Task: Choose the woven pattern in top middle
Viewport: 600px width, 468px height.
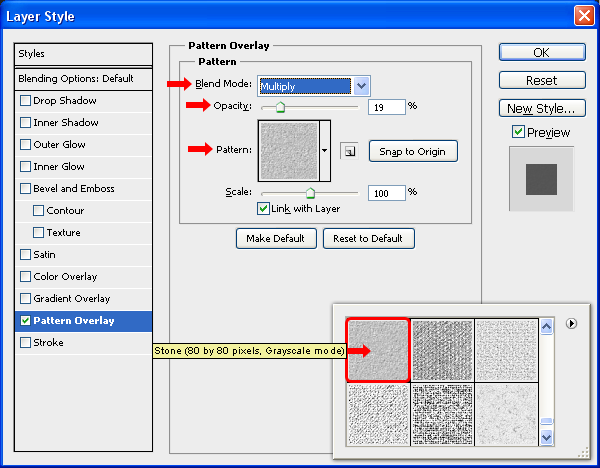Action: click(442, 349)
